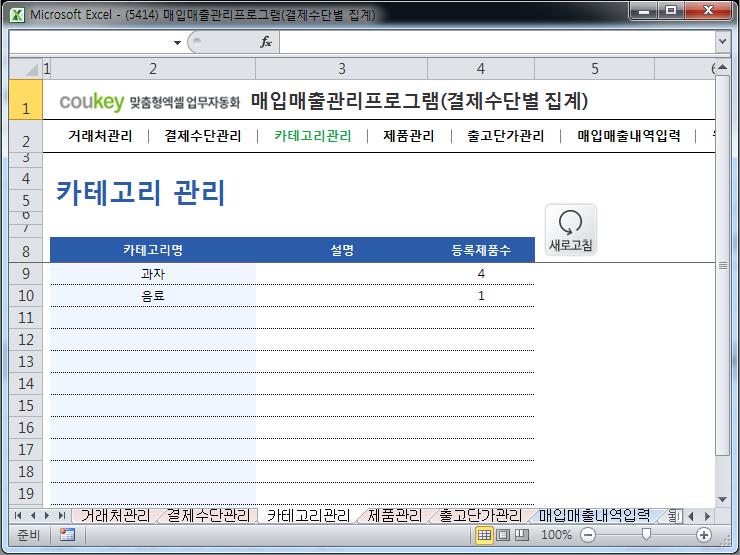Click horizontal scroll left arrow
The width and height of the screenshot is (740, 555).
coord(691,516)
